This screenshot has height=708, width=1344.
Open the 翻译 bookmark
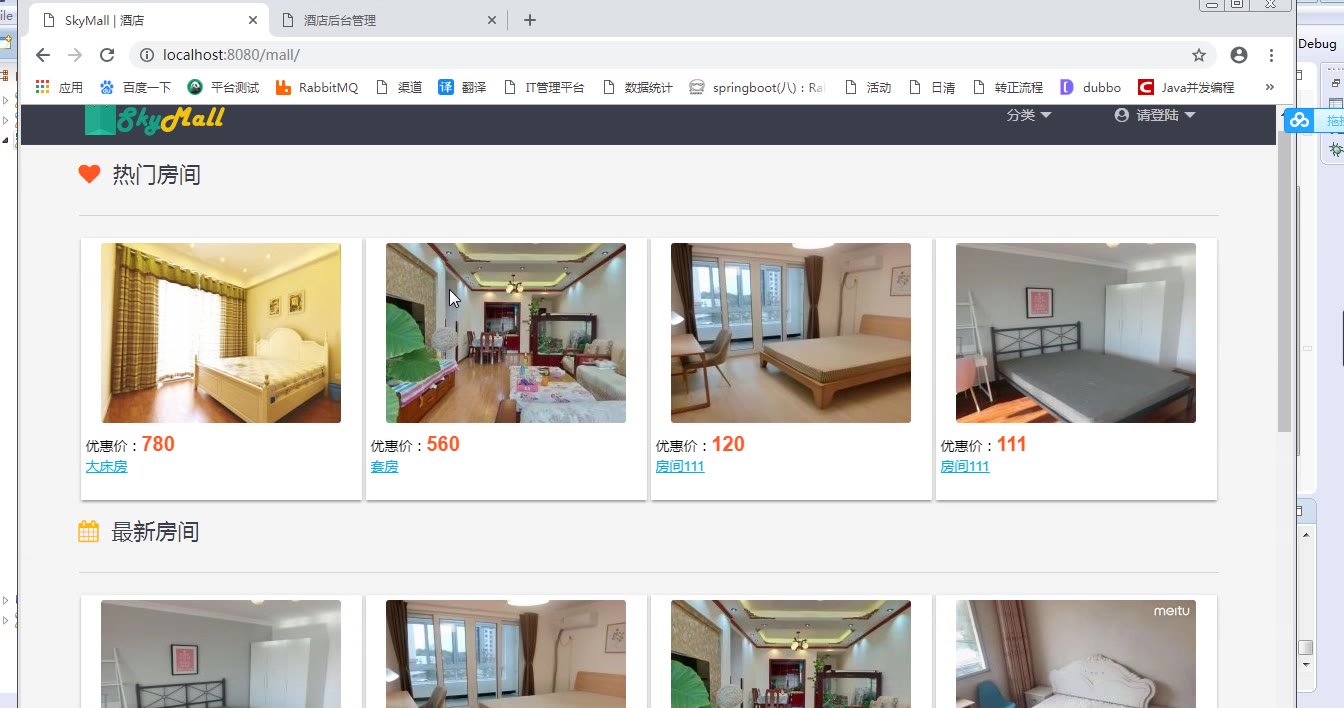(462, 87)
